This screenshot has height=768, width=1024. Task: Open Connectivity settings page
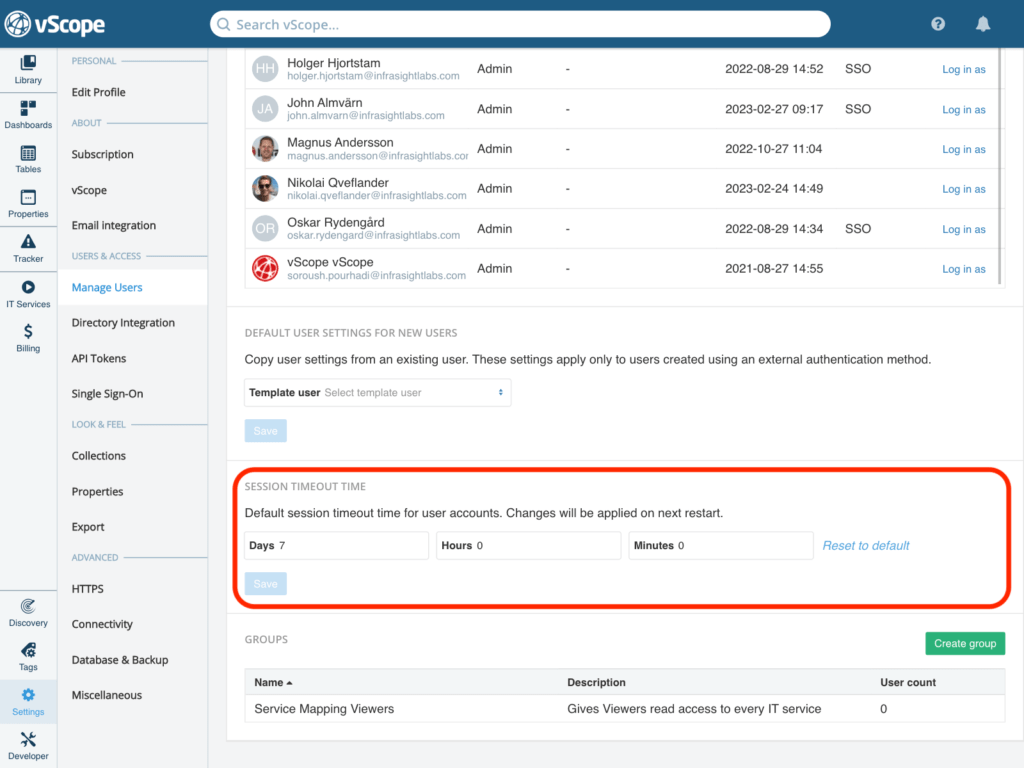click(102, 624)
